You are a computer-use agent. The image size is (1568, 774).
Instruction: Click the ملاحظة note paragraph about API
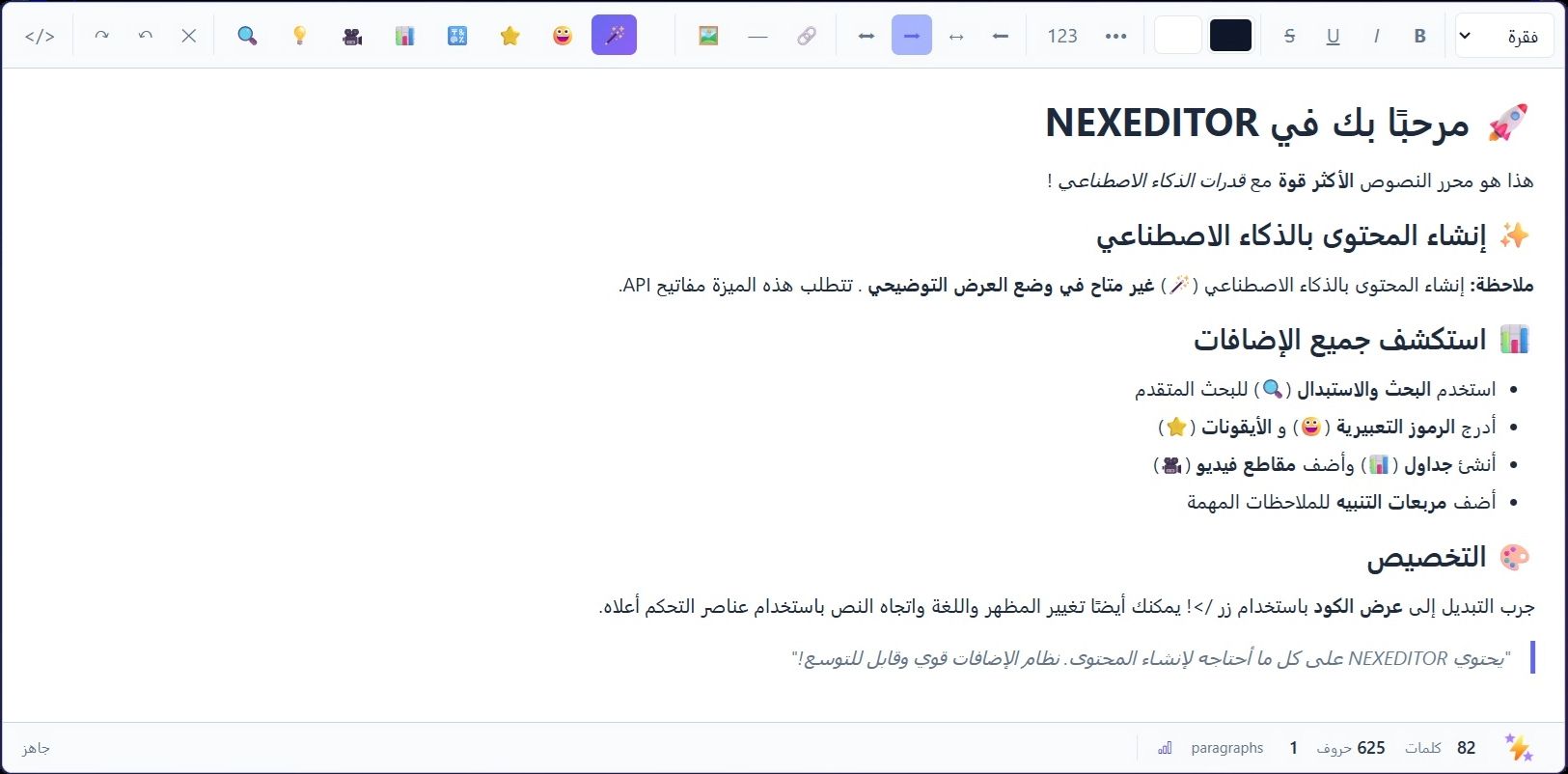point(1076,286)
